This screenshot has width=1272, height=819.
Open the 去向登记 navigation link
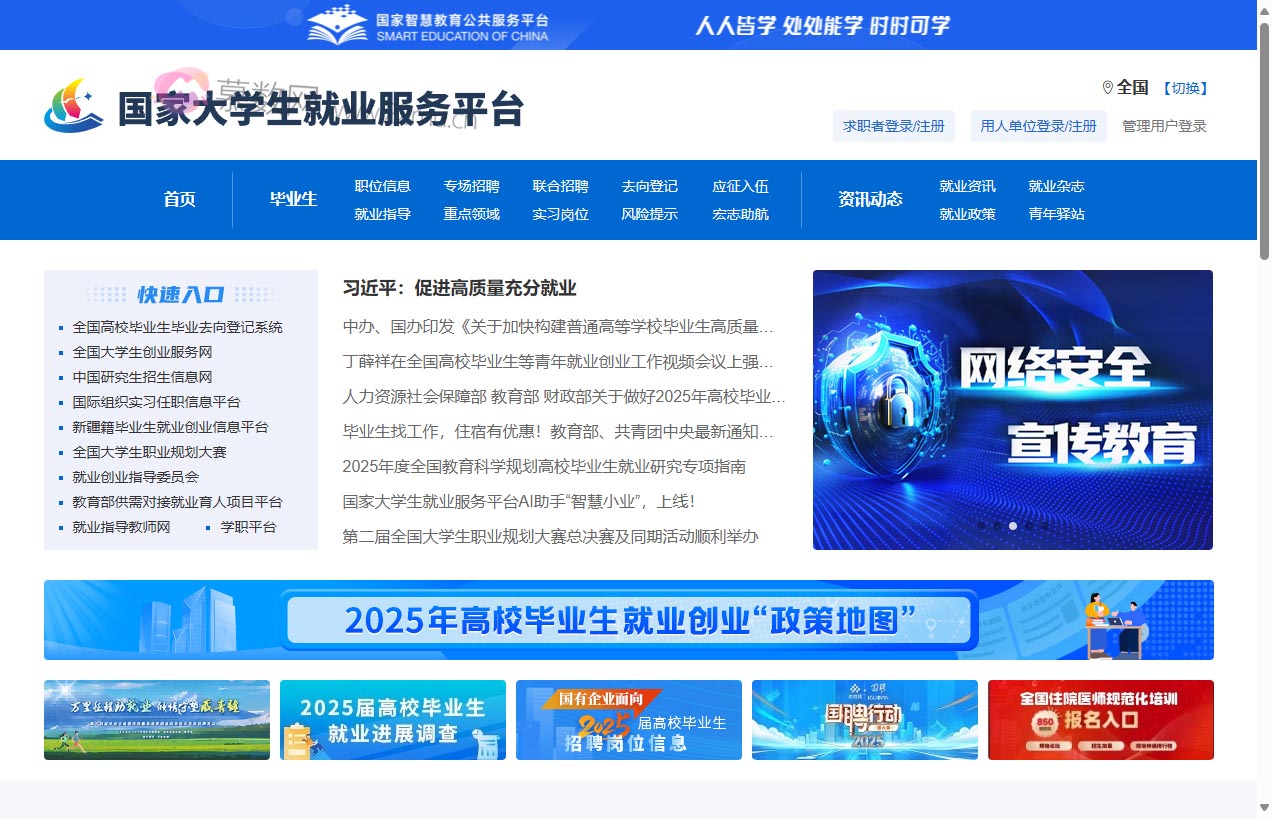point(649,186)
